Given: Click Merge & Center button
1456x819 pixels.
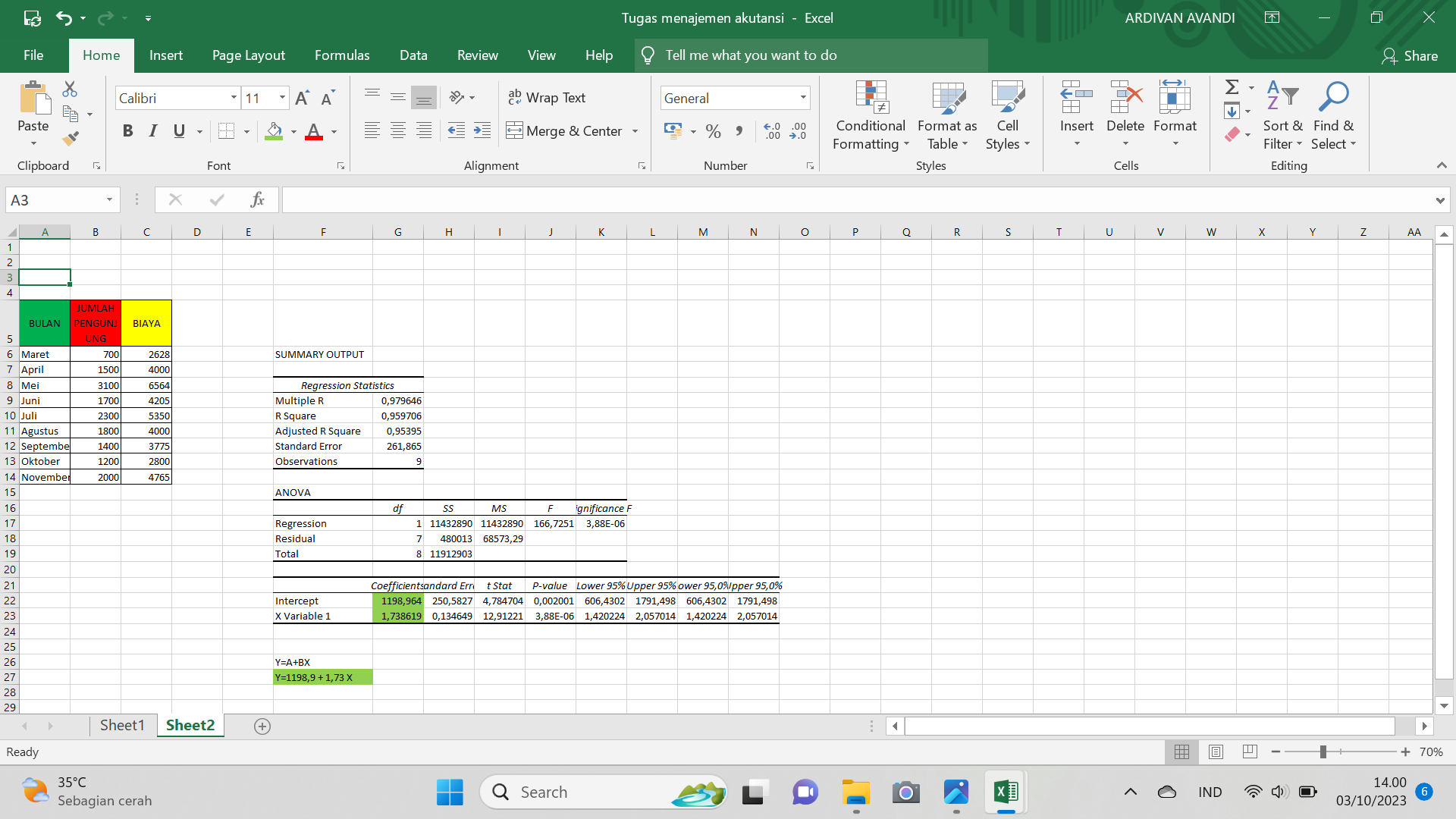Looking at the screenshot, I should (x=565, y=131).
